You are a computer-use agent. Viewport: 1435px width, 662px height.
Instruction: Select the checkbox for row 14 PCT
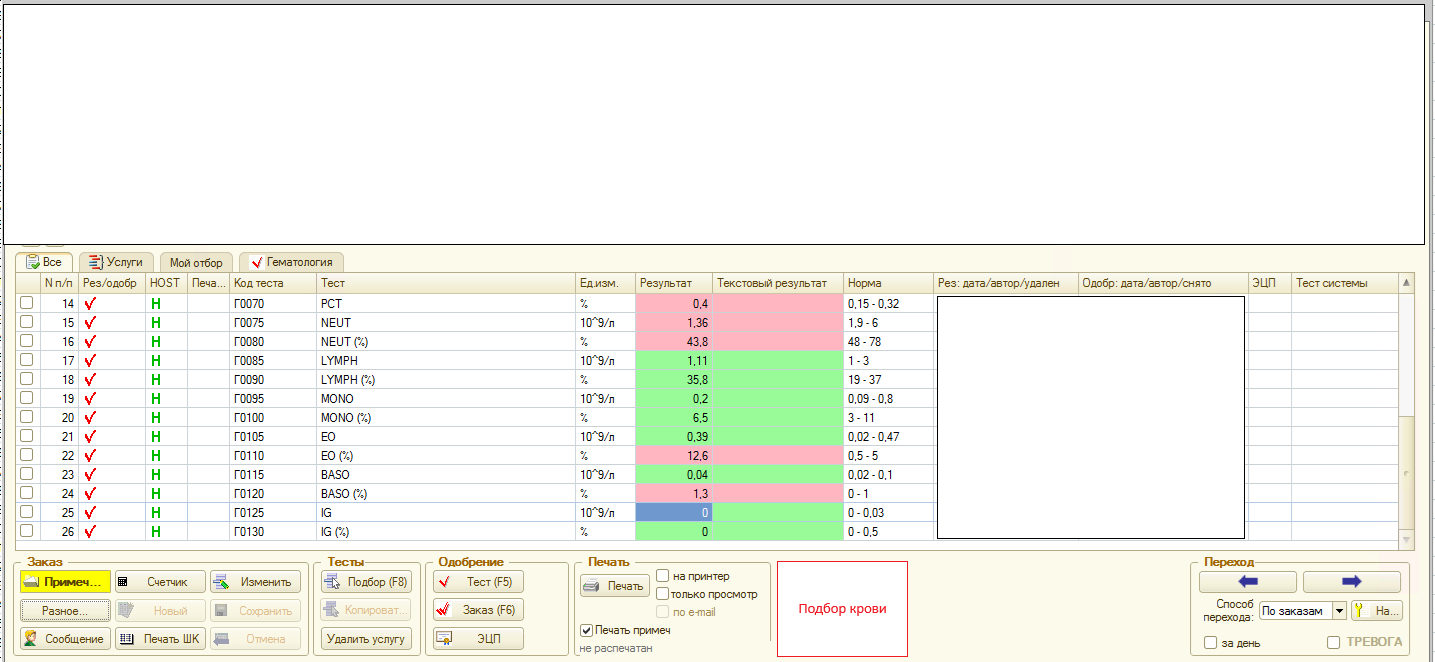pyautogui.click(x=27, y=303)
